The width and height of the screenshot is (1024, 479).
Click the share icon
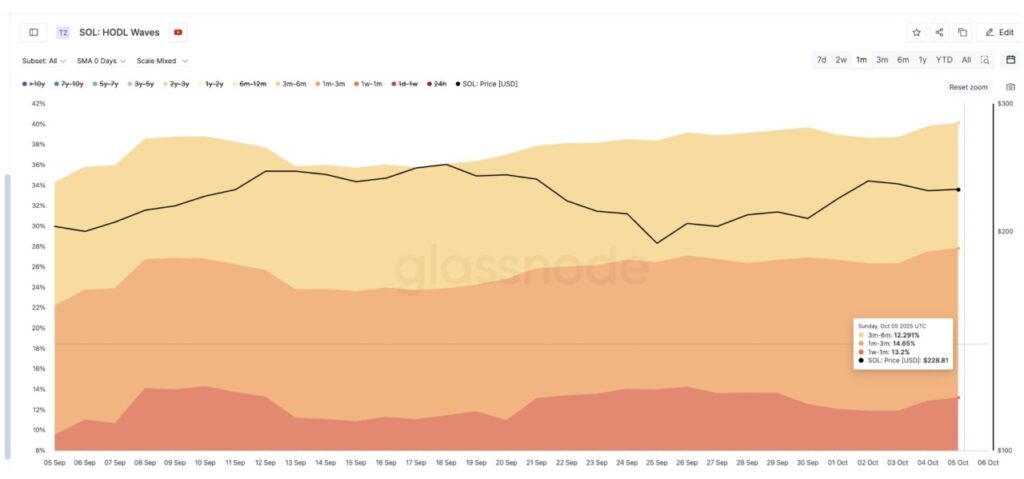point(940,32)
